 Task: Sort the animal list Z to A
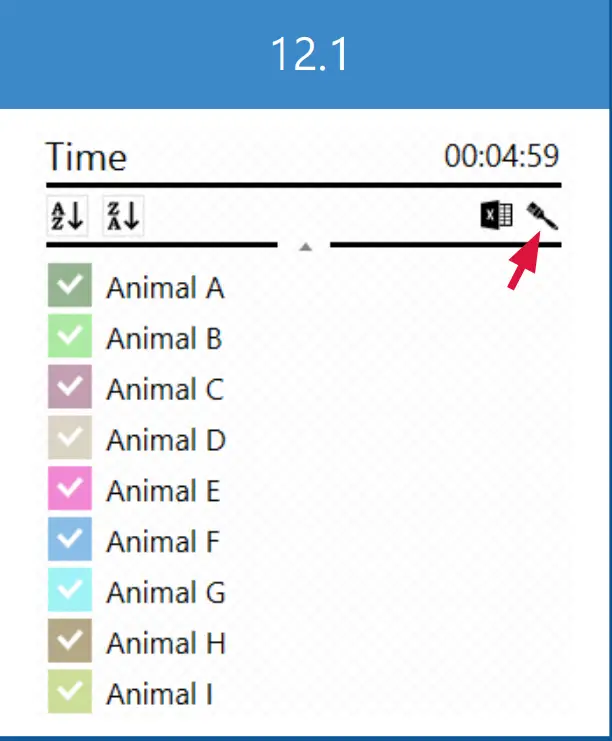pos(124,215)
